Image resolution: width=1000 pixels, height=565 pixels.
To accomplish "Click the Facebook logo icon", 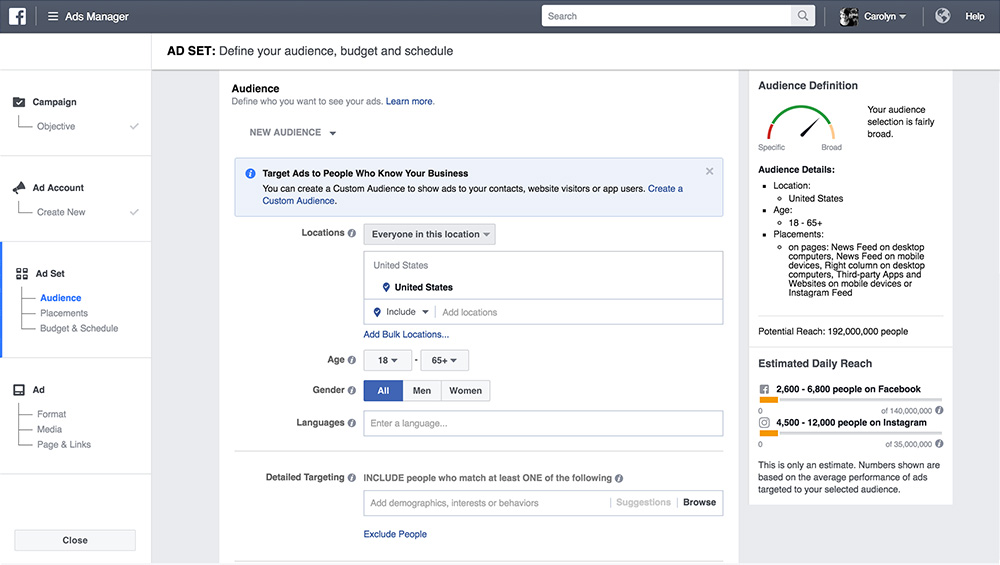I will pyautogui.click(x=17, y=16).
